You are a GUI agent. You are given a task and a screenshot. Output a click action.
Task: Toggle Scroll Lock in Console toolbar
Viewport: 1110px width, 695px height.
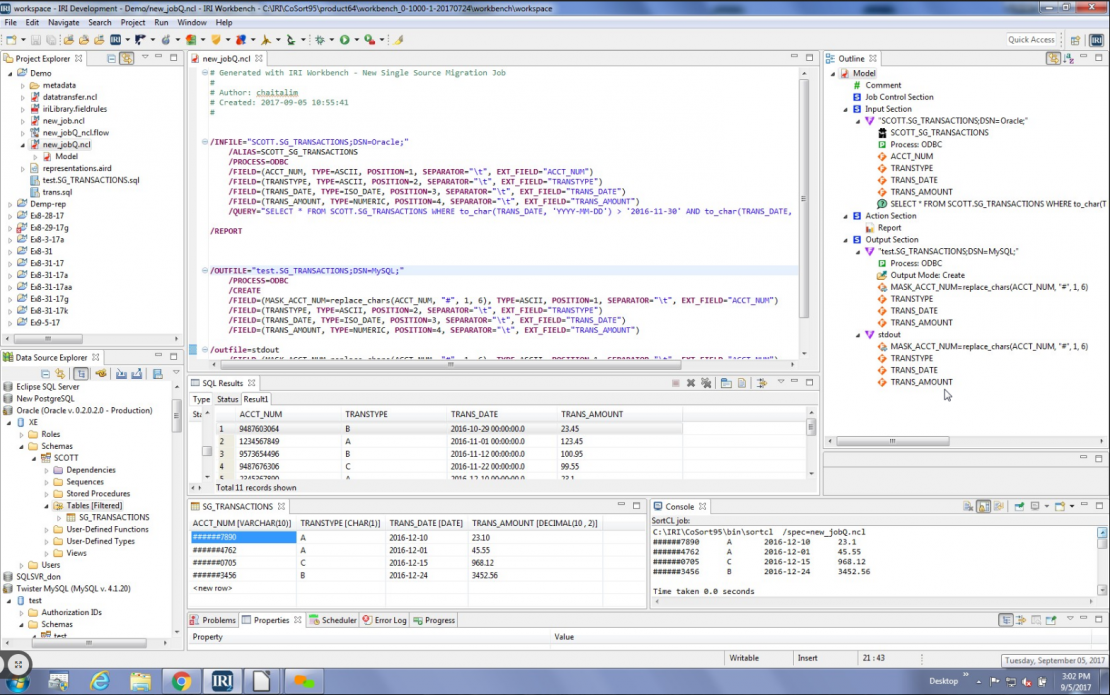coord(983,507)
